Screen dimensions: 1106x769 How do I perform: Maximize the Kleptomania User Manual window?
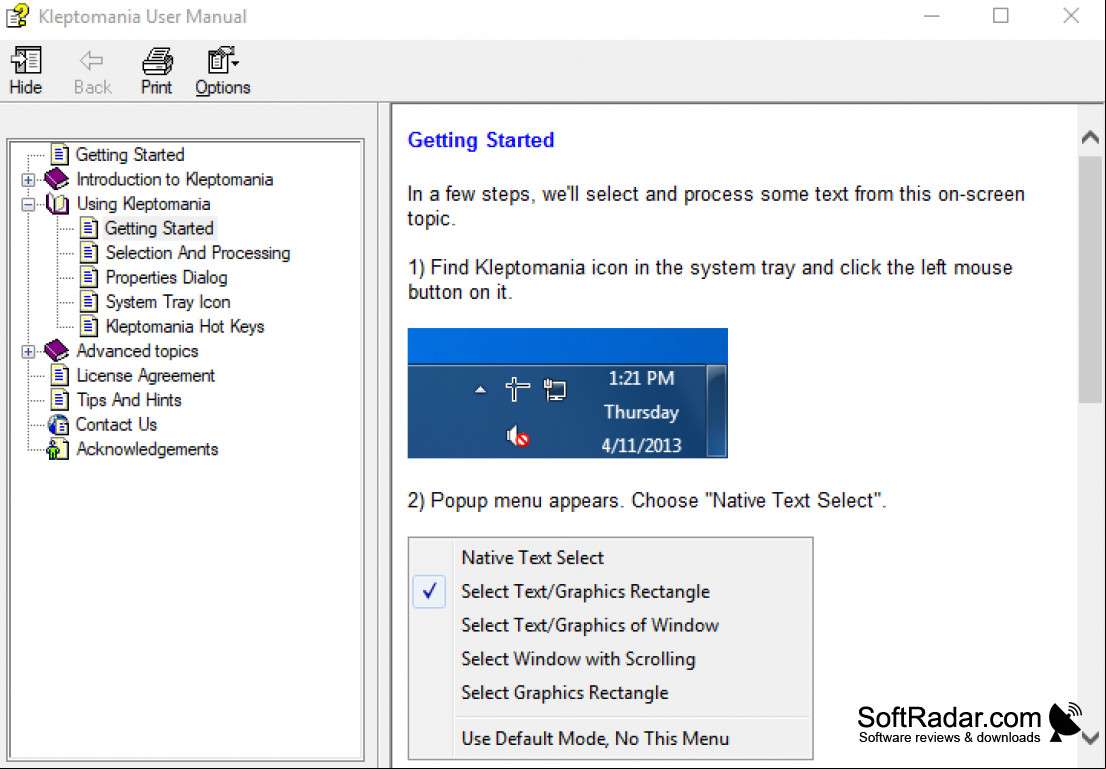click(1000, 16)
